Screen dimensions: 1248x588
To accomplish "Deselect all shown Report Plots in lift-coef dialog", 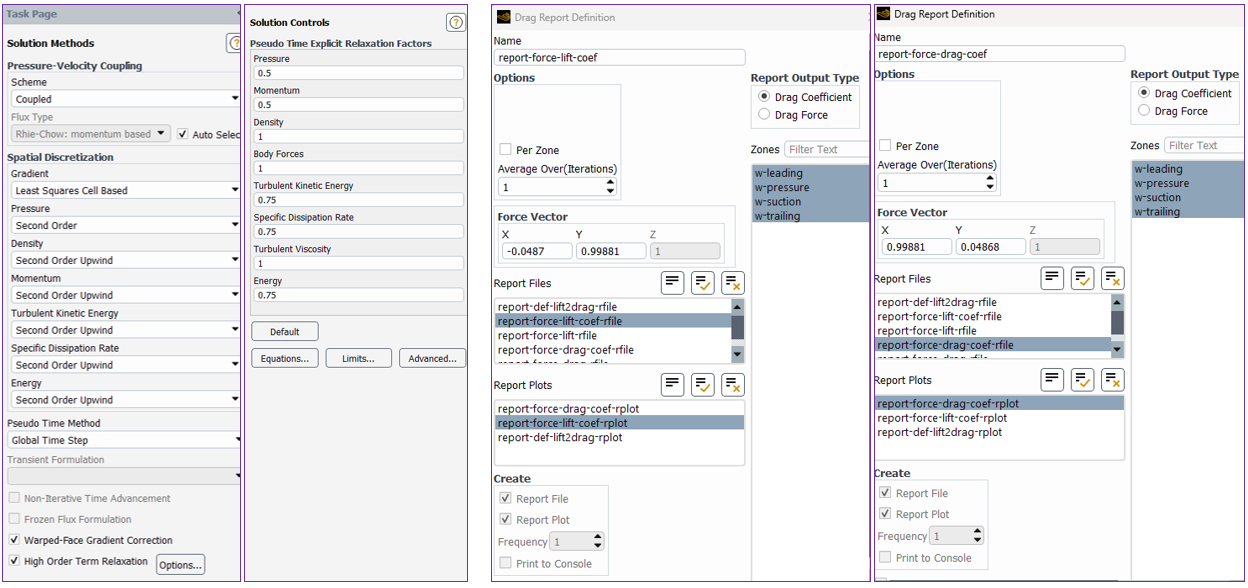I will [733, 385].
